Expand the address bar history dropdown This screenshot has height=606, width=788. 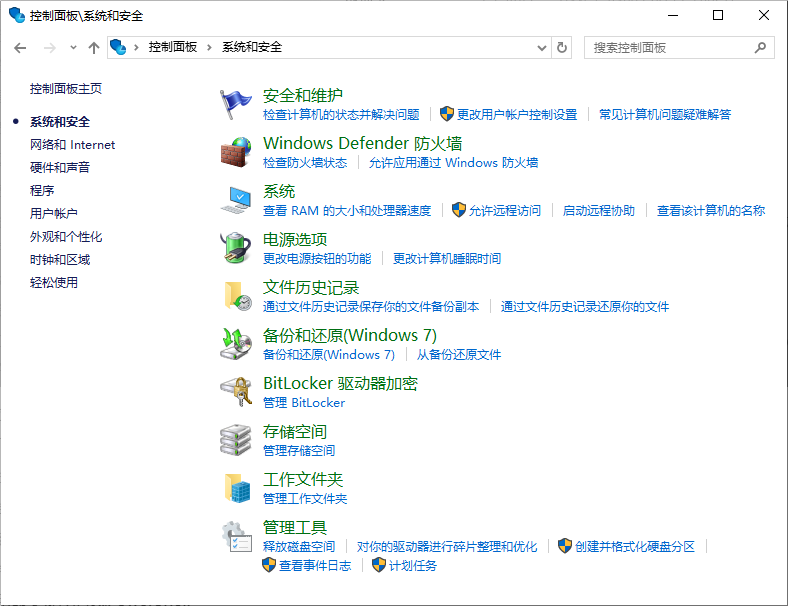pos(542,48)
